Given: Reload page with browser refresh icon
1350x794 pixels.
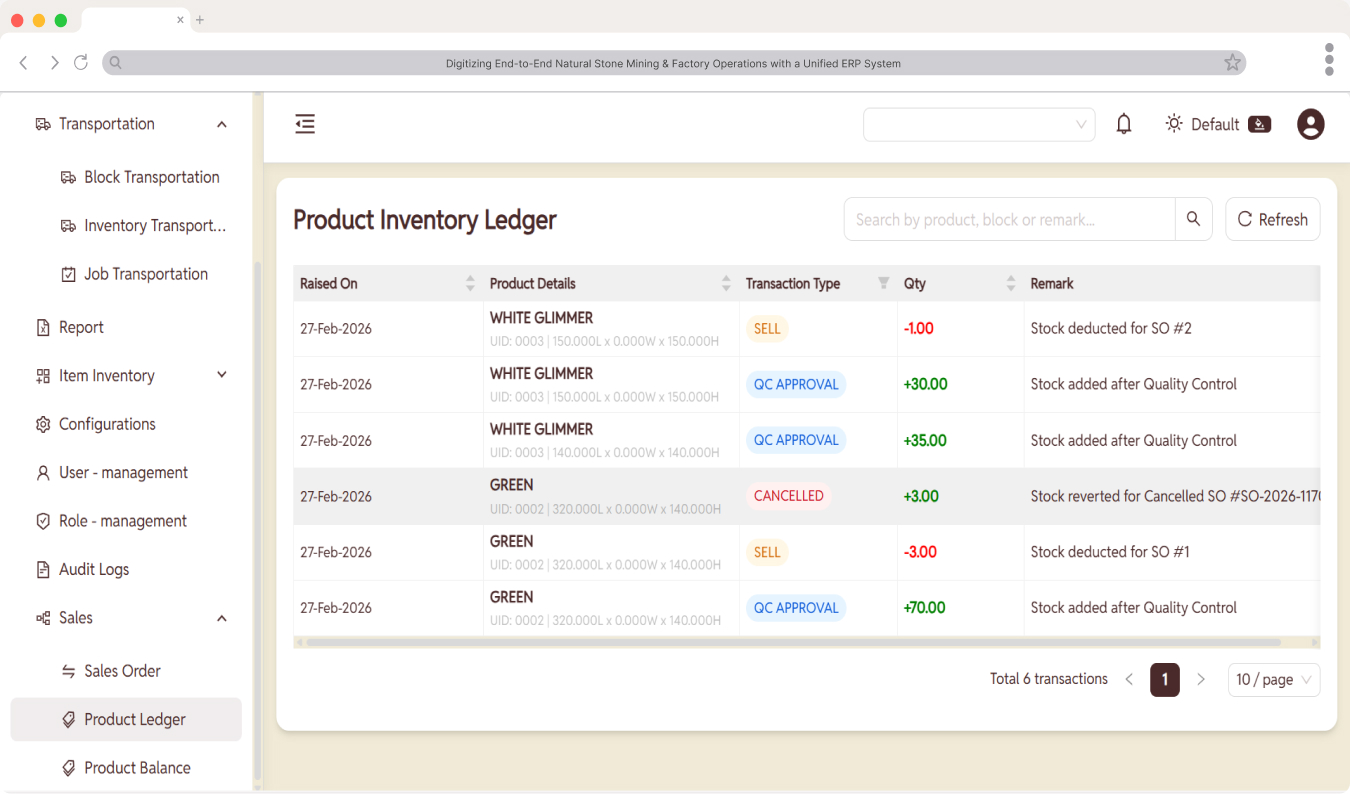Looking at the screenshot, I should [x=81, y=63].
